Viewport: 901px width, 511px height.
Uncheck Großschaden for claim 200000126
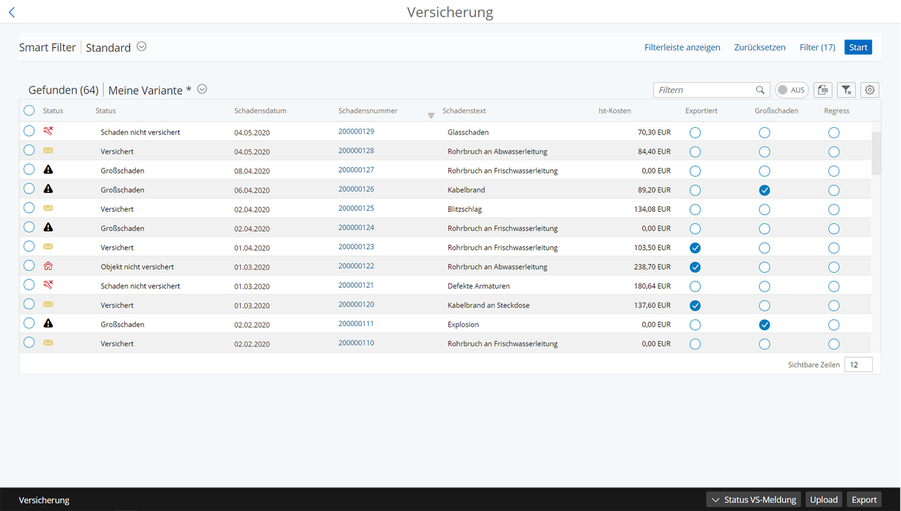pos(764,190)
